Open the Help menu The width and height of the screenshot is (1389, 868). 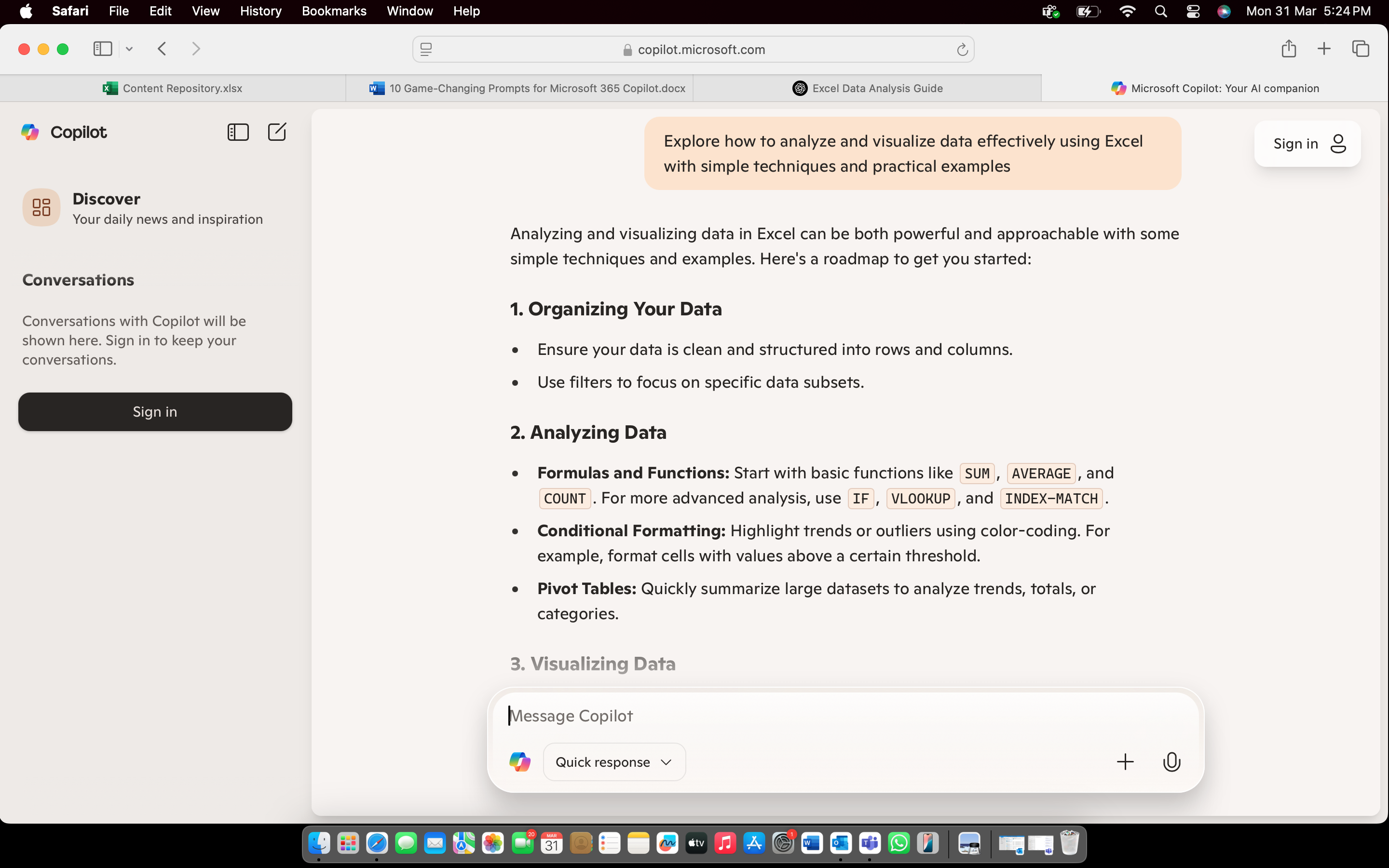point(466,12)
